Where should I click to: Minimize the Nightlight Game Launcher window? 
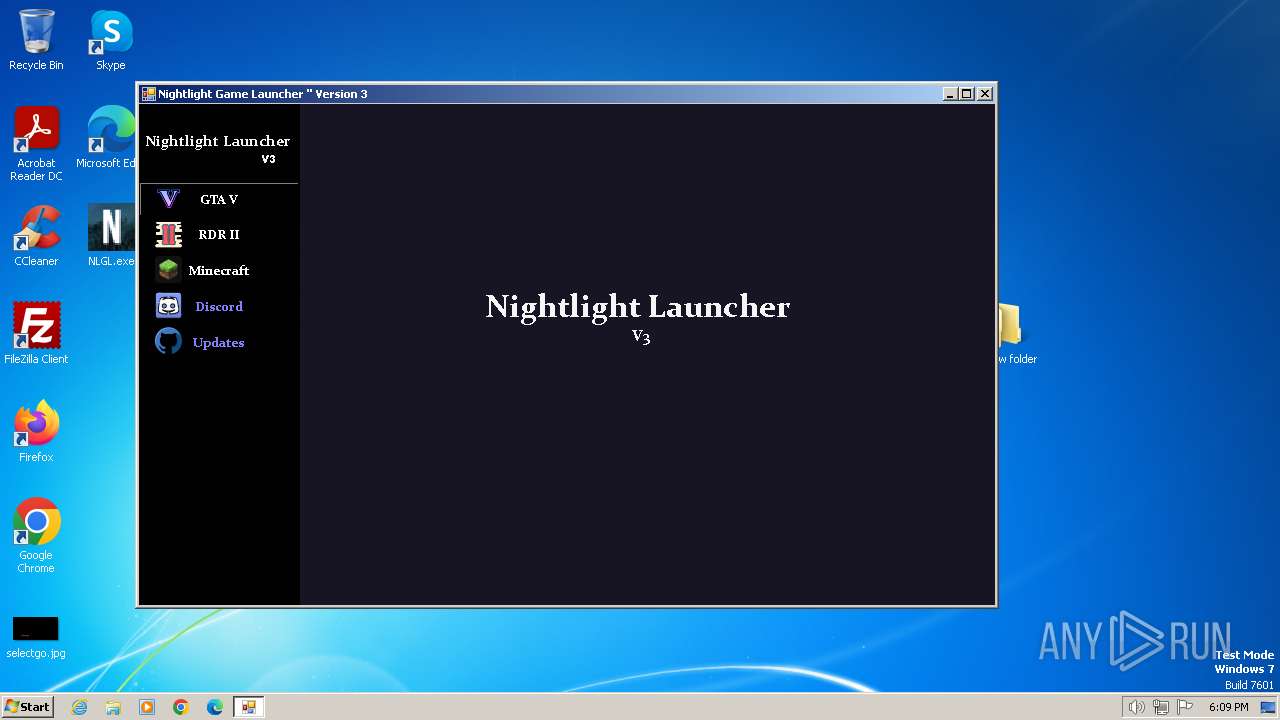click(x=949, y=94)
